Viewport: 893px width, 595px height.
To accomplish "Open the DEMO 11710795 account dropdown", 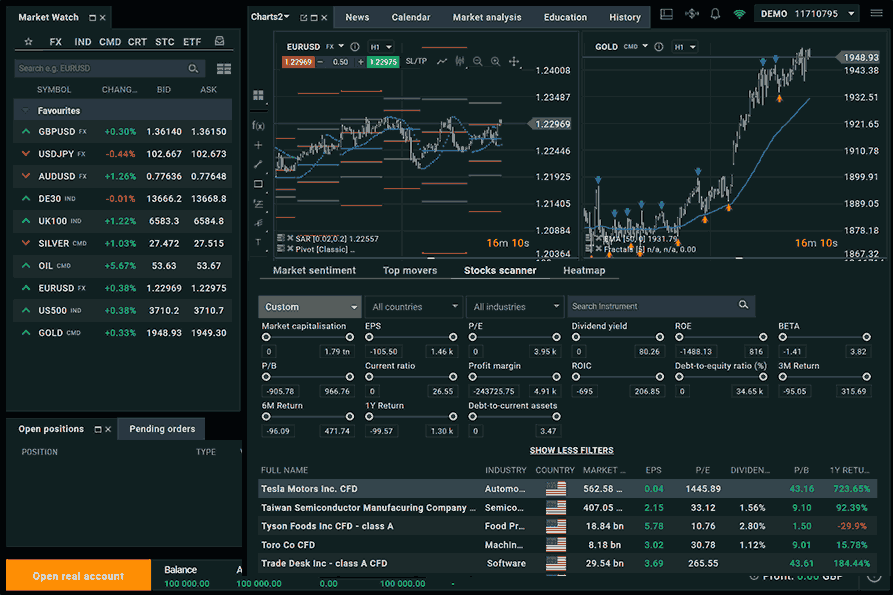I will point(808,14).
